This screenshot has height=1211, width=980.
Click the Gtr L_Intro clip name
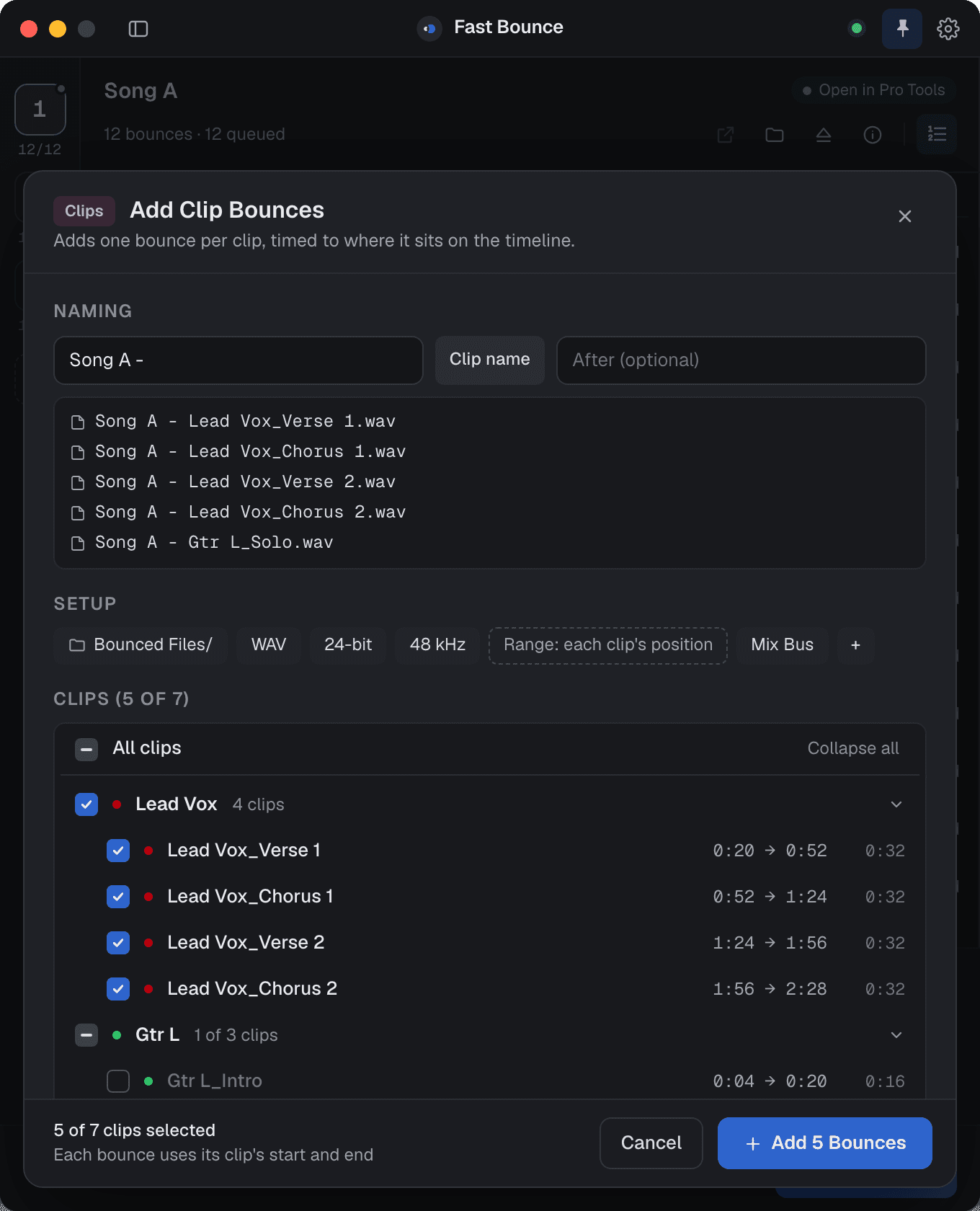[215, 1081]
